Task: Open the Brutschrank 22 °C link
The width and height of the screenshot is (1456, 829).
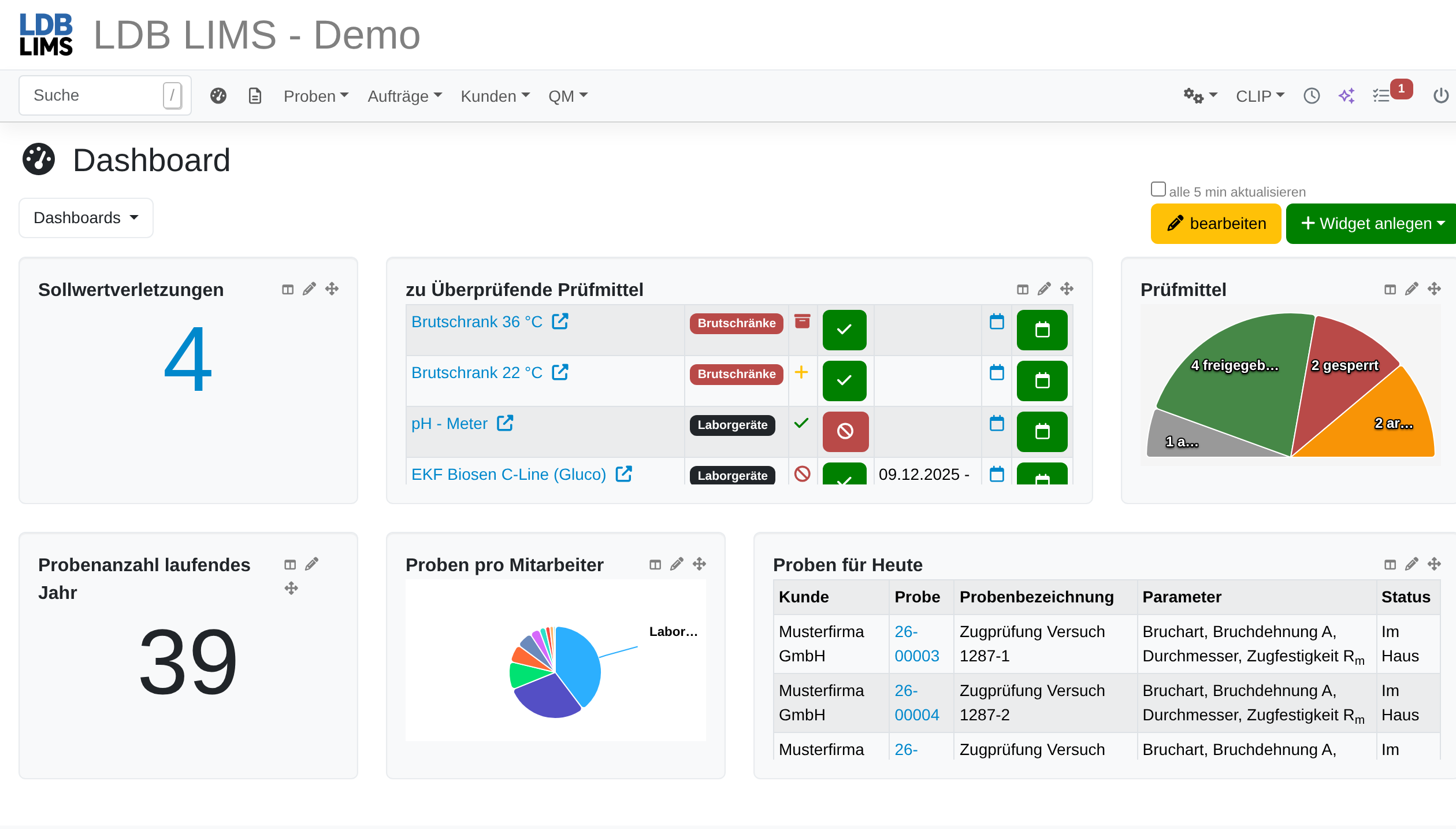Action: pyautogui.click(x=477, y=373)
